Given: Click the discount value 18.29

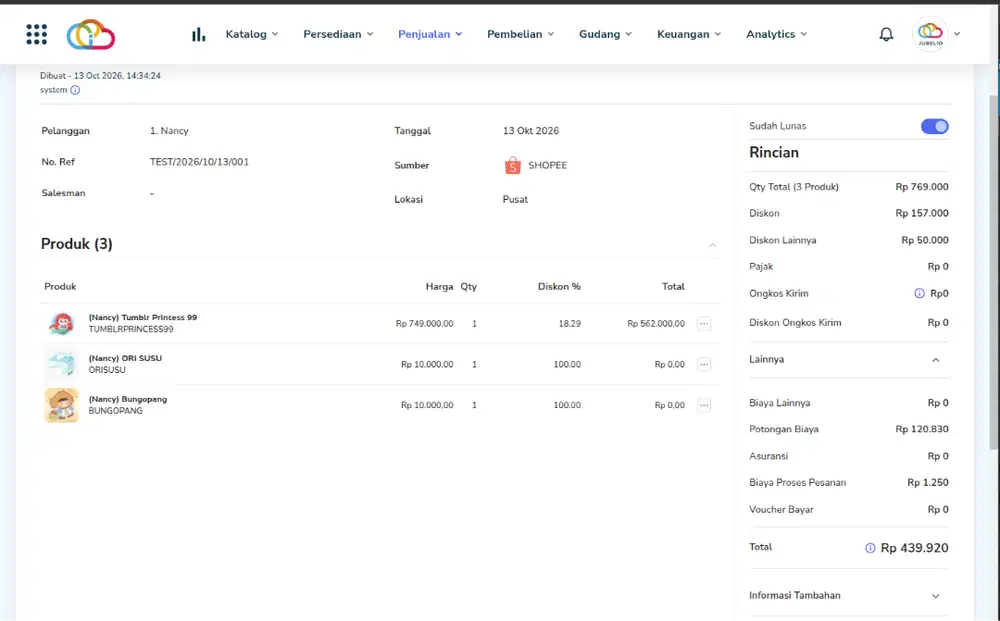Looking at the screenshot, I should point(570,324).
